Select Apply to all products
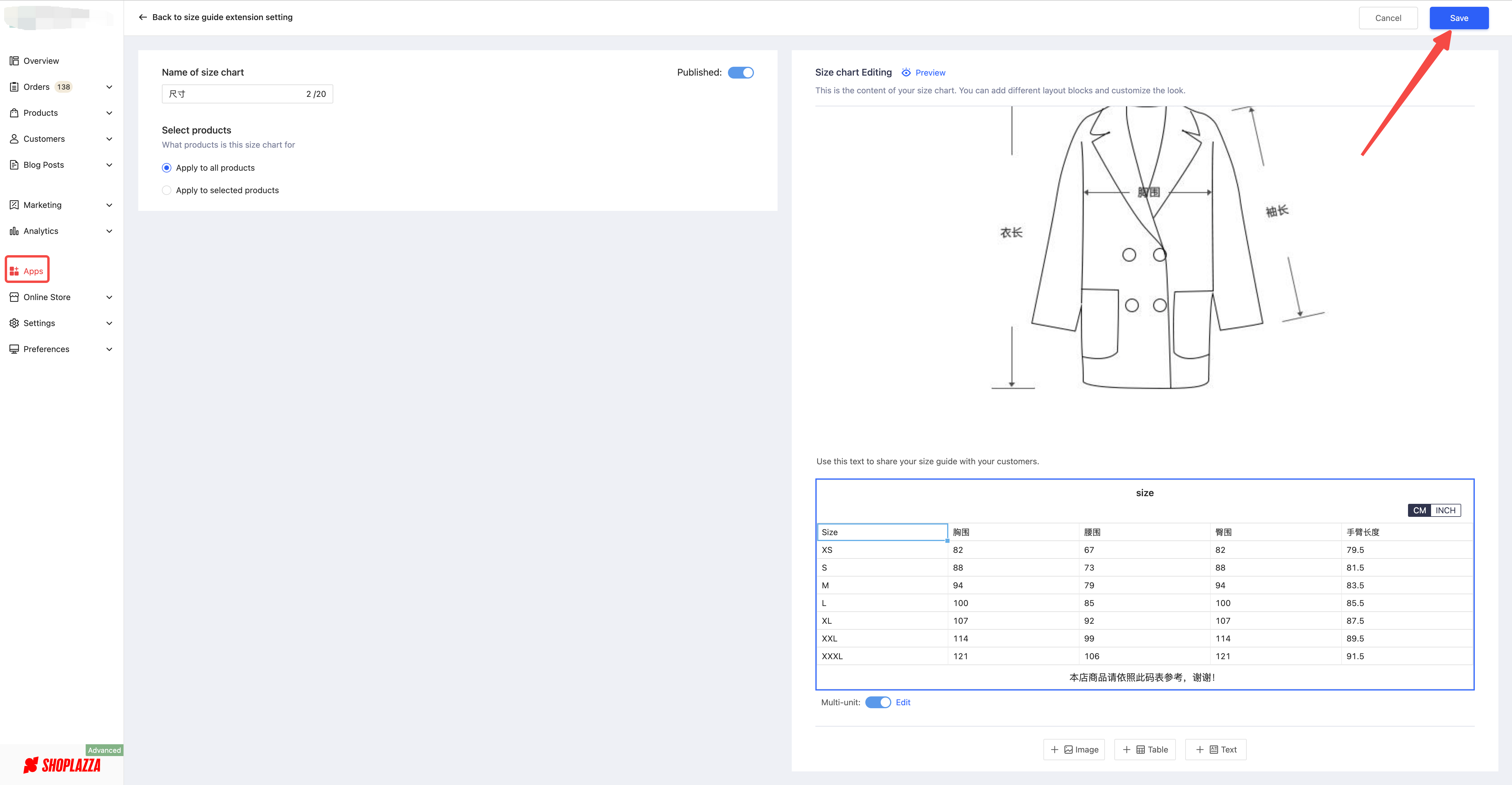Screen dimensions: 1512x785 pos(167,168)
